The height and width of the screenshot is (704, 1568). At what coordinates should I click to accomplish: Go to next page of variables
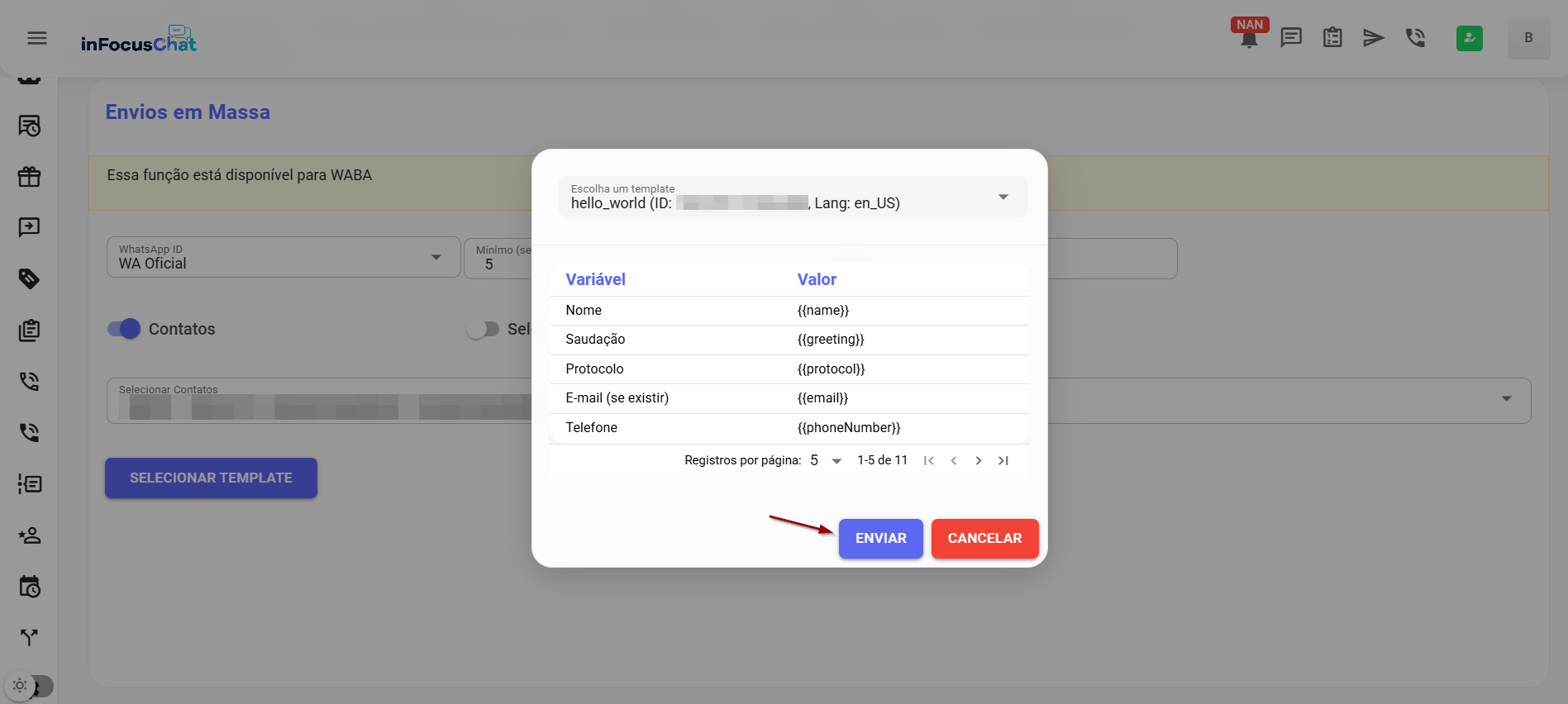click(978, 461)
